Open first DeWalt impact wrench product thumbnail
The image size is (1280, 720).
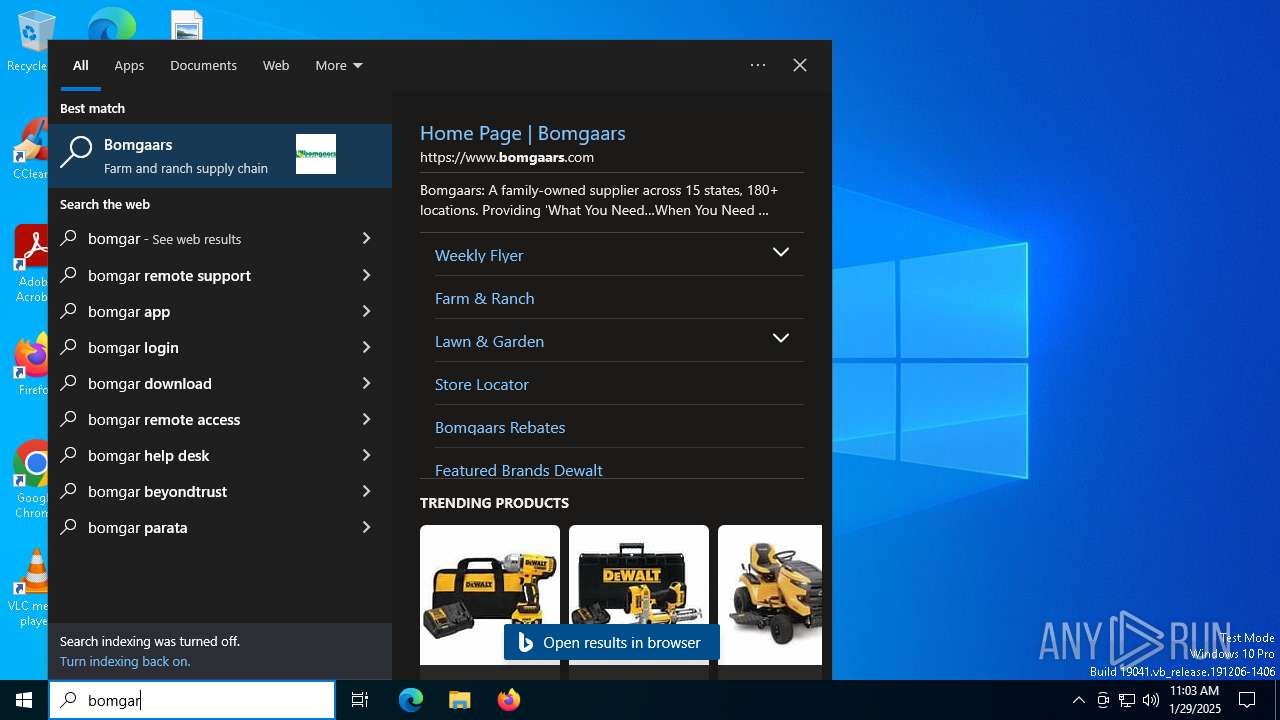tap(490, 595)
